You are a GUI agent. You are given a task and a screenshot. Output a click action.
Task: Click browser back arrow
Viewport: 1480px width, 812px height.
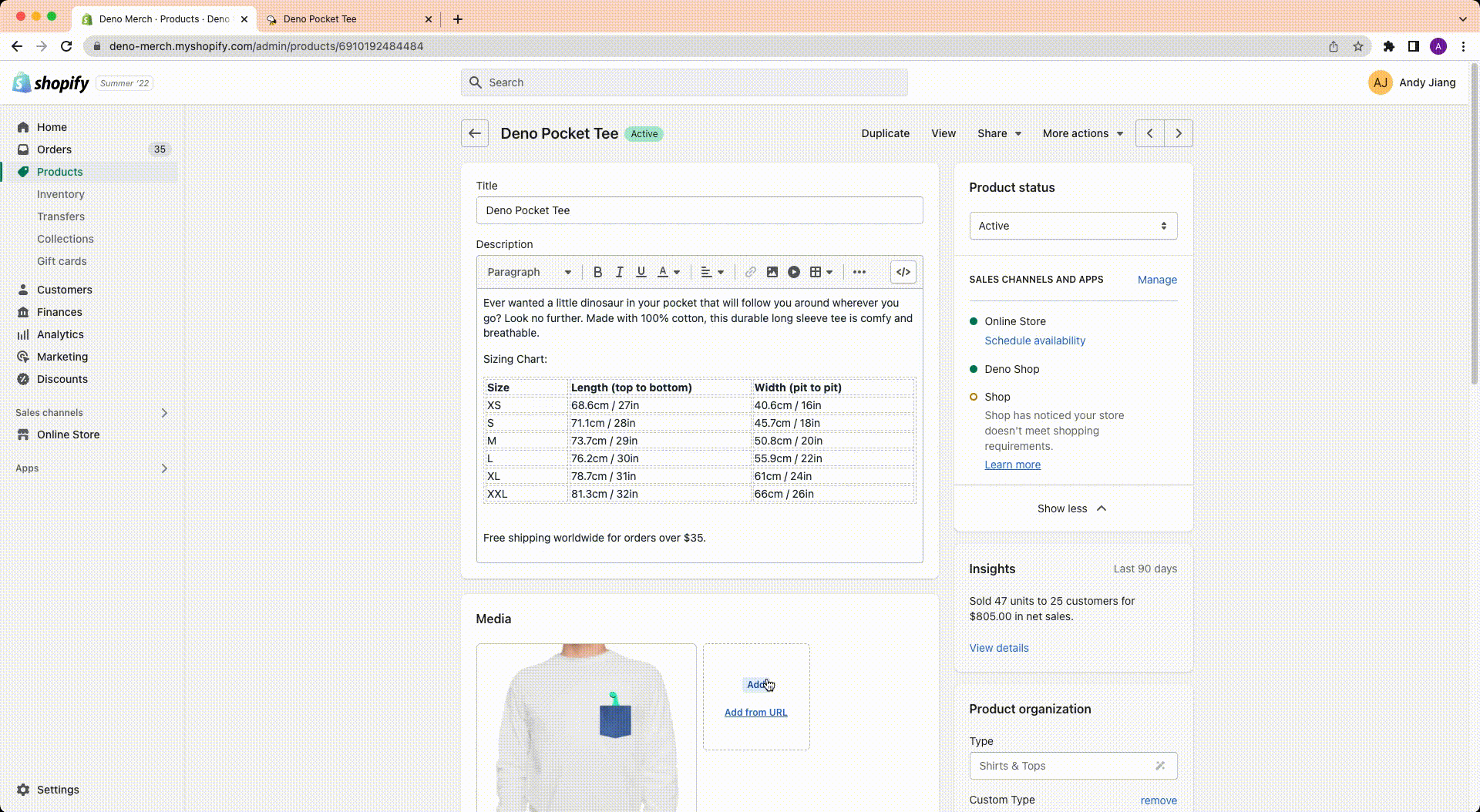tap(17, 46)
